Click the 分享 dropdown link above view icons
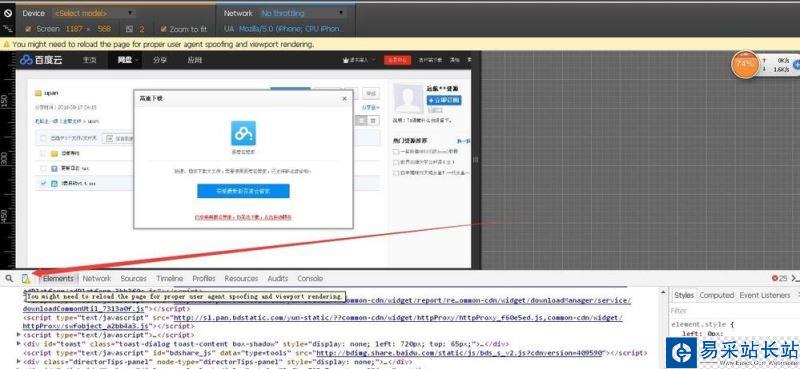 pos(370,108)
